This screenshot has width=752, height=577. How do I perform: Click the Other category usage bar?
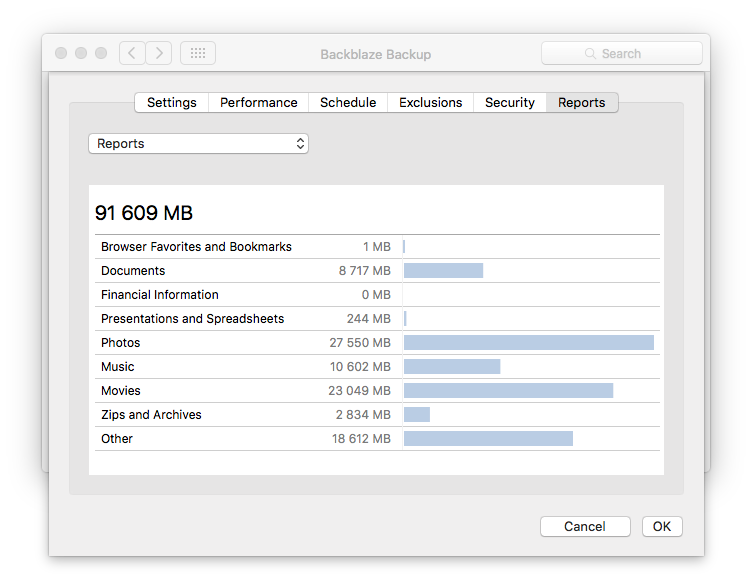click(x=488, y=438)
